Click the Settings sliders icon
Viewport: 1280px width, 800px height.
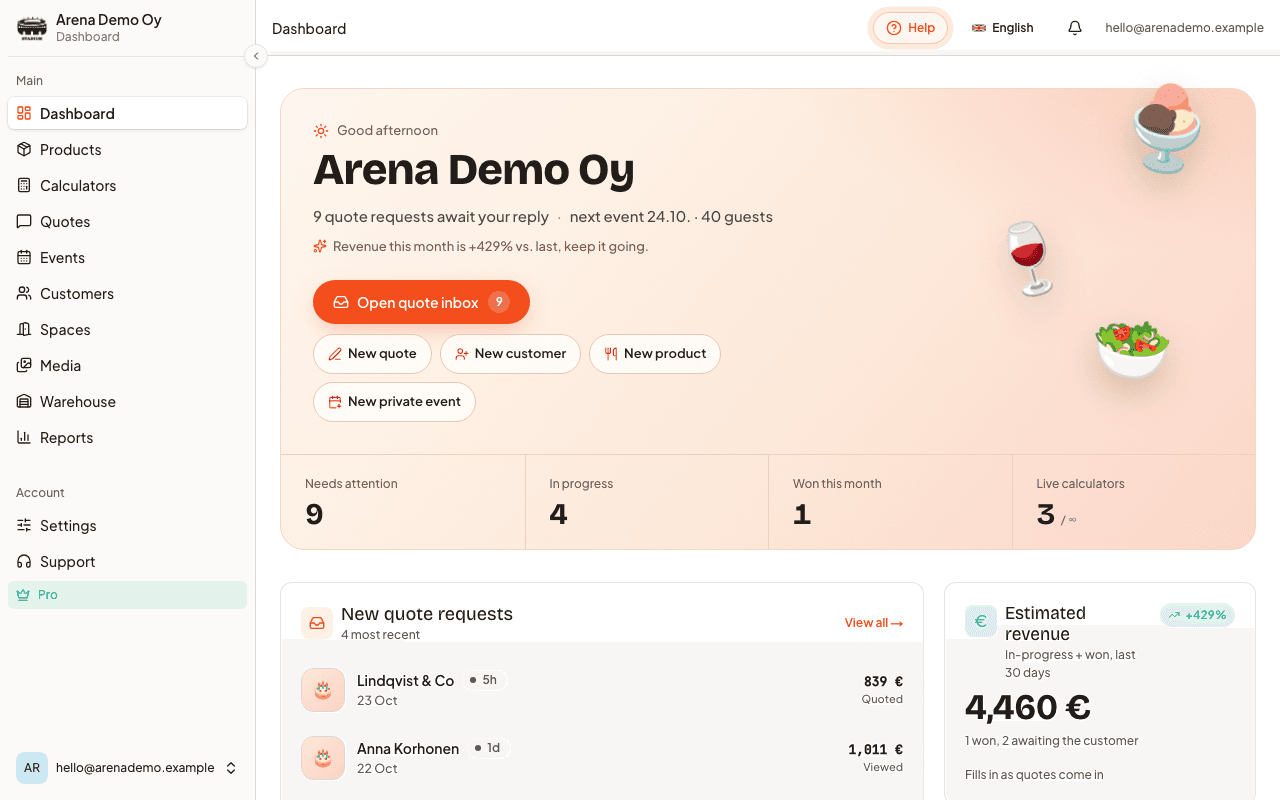pyautogui.click(x=24, y=525)
